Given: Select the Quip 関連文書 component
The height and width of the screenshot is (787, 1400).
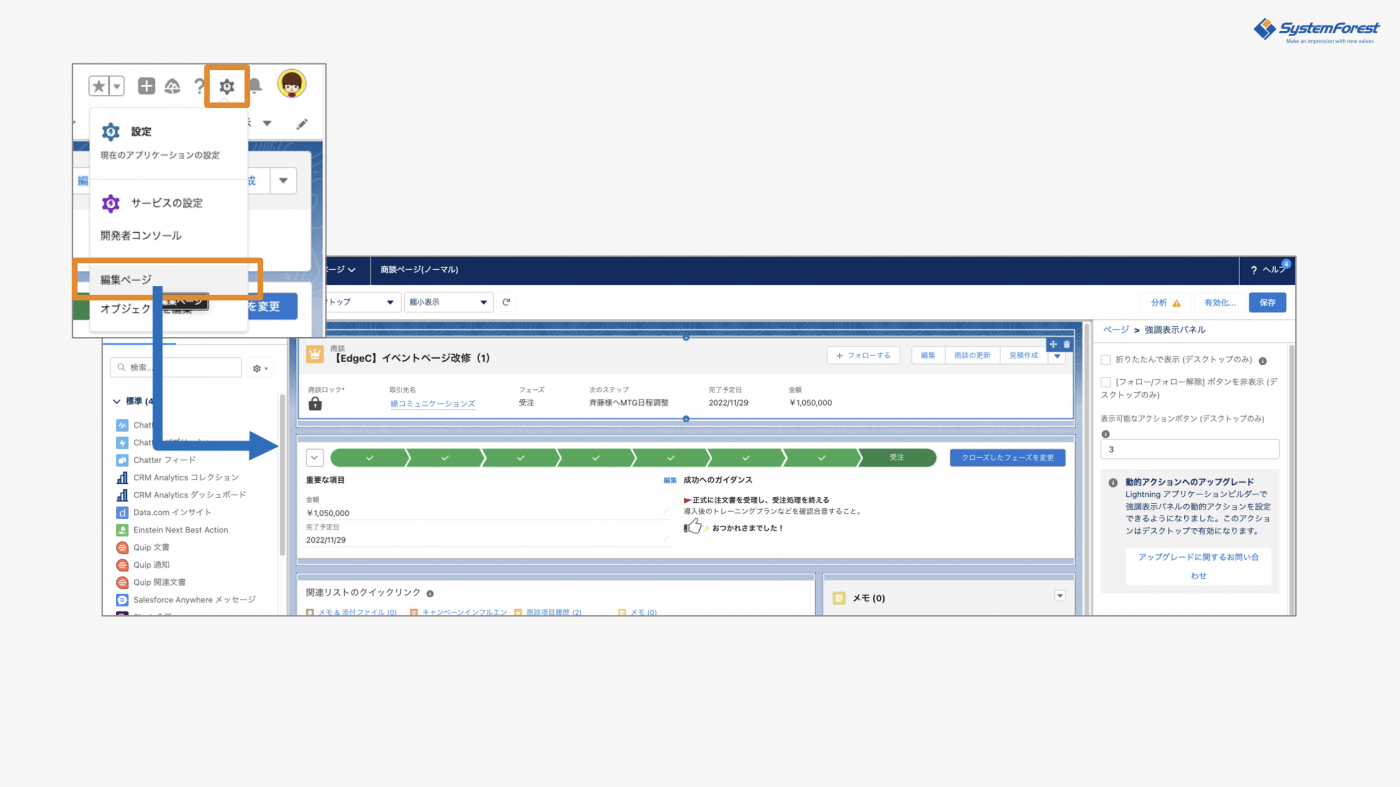Looking at the screenshot, I should click(159, 582).
